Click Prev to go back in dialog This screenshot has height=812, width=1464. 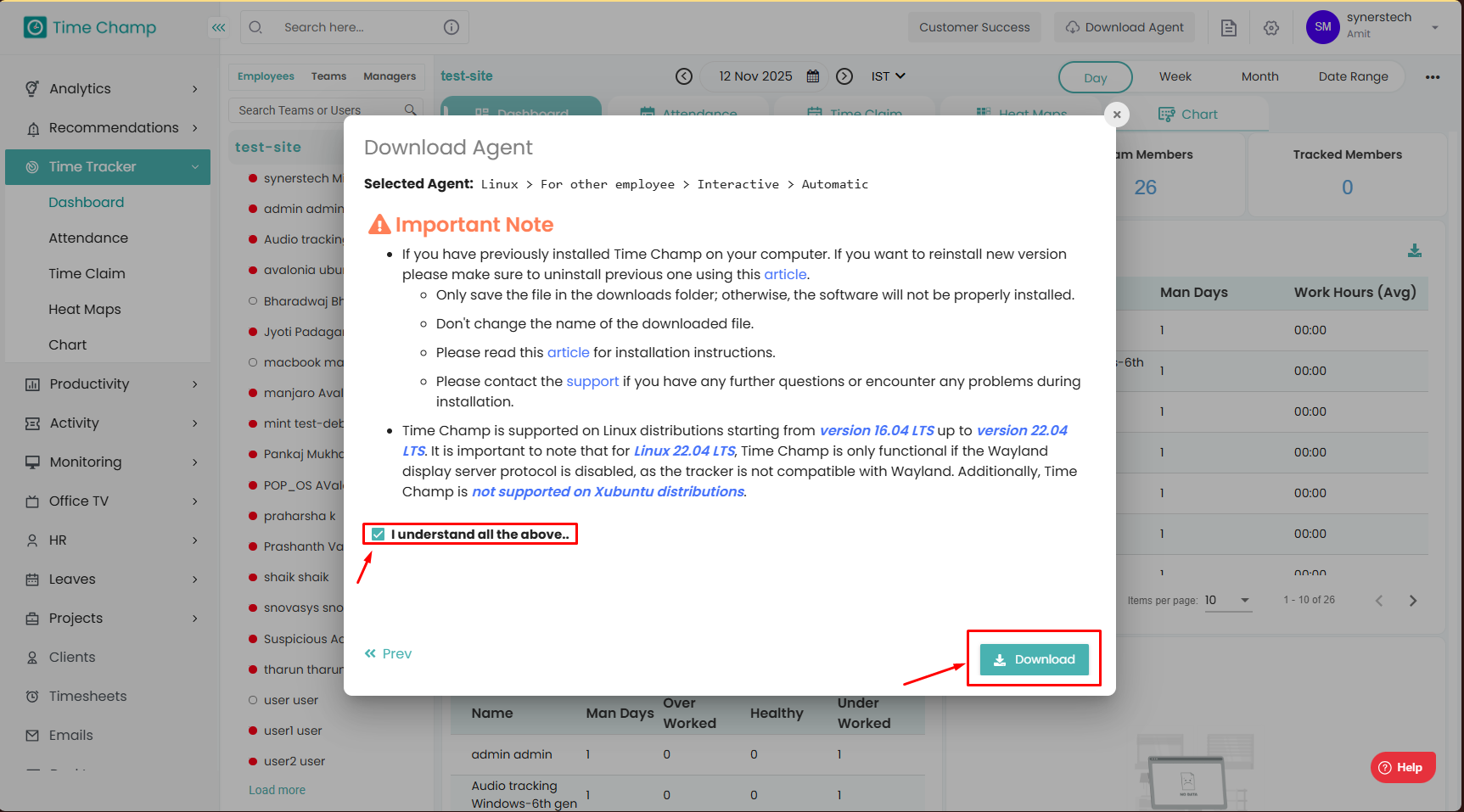click(388, 654)
